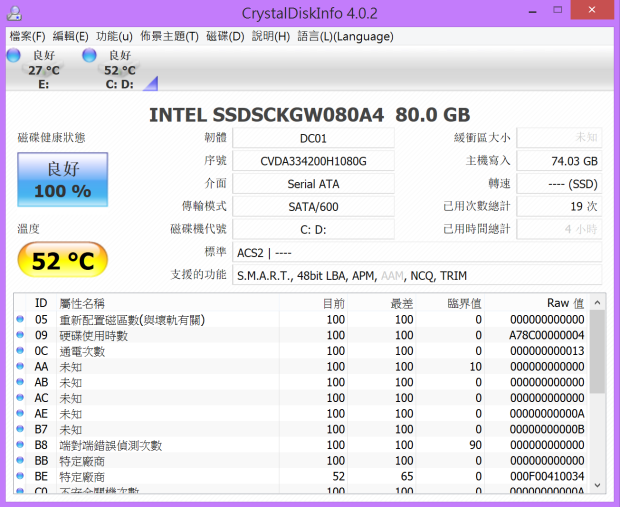Click status dot for attribute BB row
The width and height of the screenshot is (620, 507).
pos(20,460)
